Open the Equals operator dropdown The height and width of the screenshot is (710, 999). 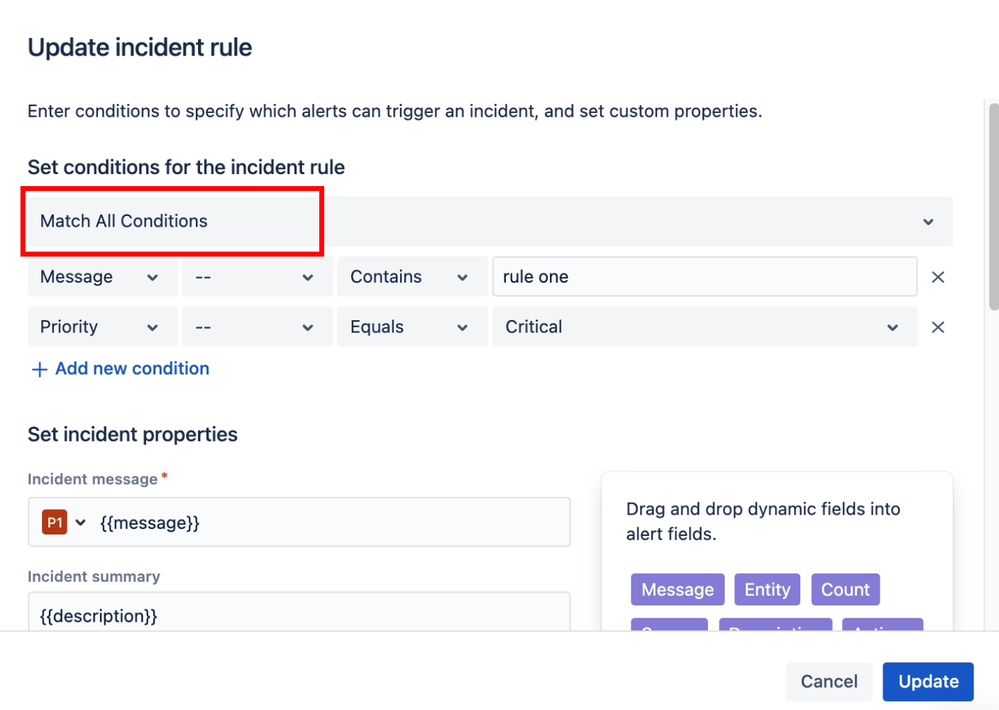tap(409, 327)
